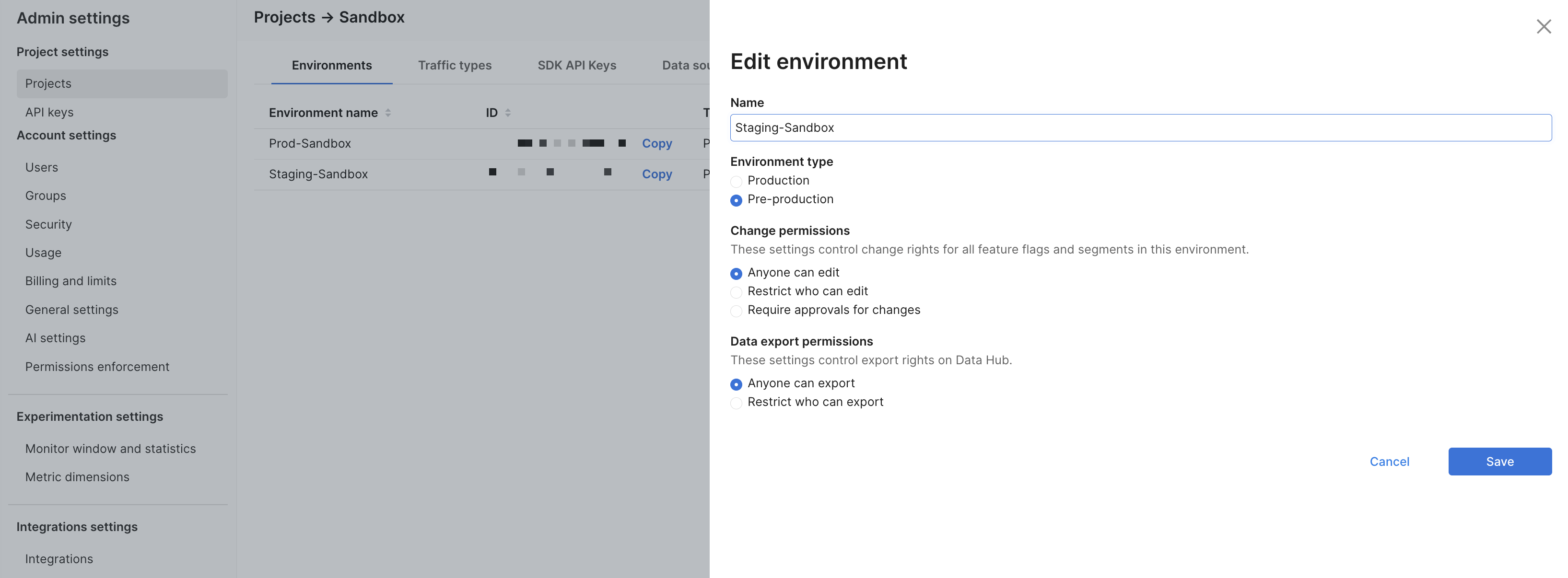
Task: Open the Integrations settings page
Action: click(x=59, y=559)
